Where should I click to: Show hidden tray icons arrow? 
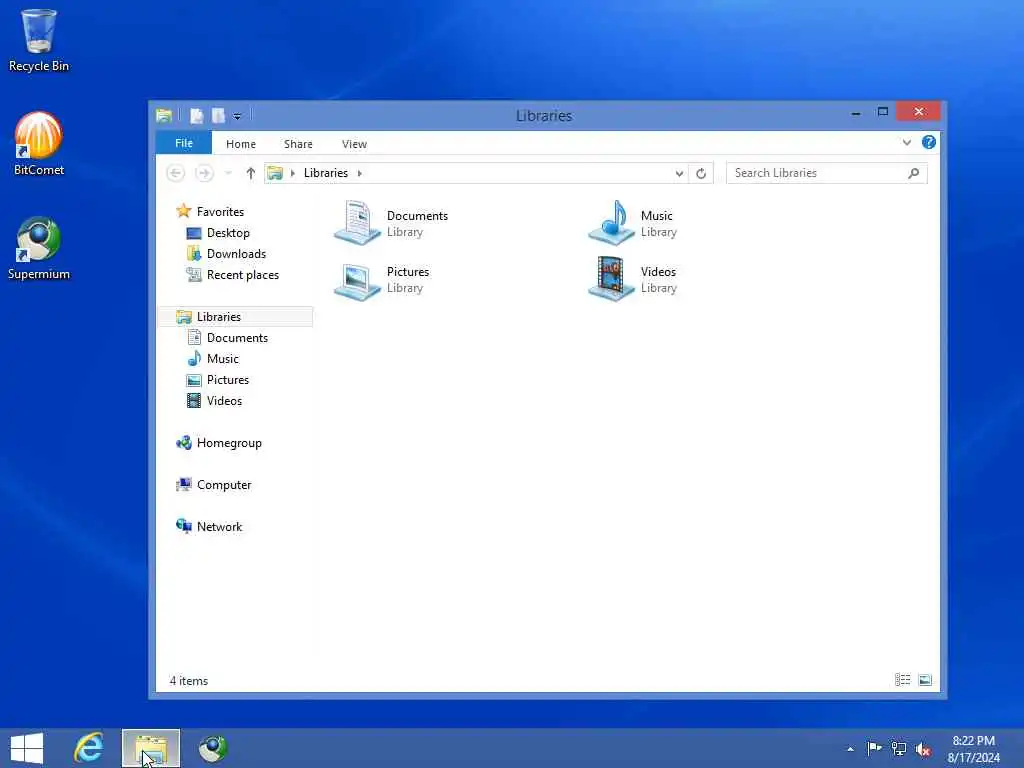(850, 749)
